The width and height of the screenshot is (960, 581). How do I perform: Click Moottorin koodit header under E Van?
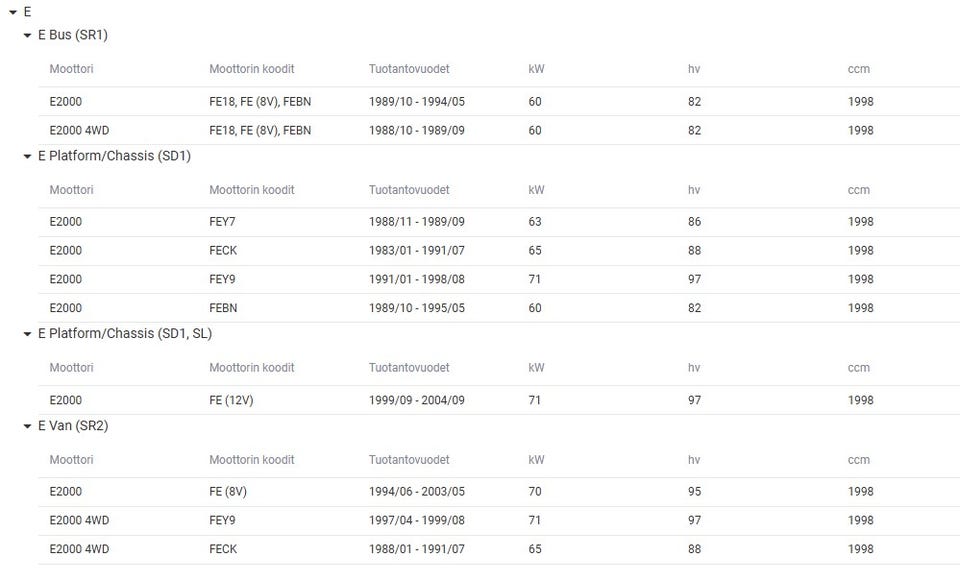click(x=251, y=460)
